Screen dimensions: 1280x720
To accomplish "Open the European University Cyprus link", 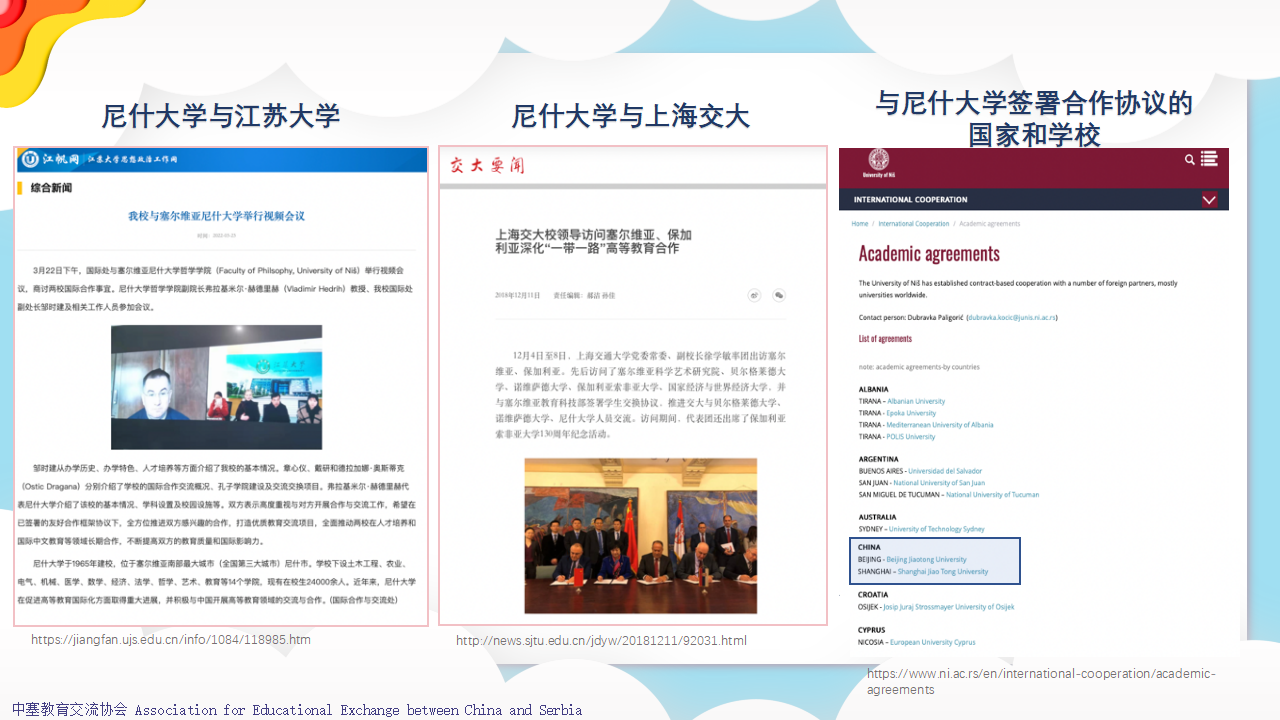I will point(933,642).
